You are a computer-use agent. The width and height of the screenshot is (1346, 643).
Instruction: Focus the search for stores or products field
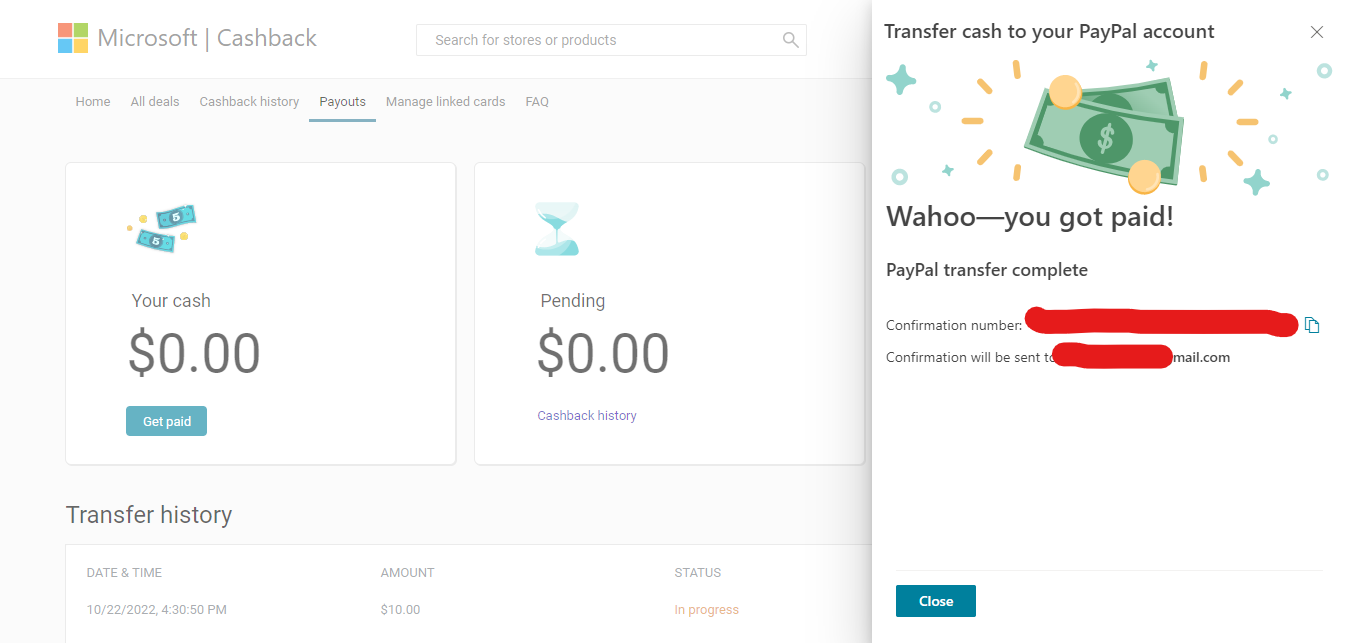tap(600, 40)
